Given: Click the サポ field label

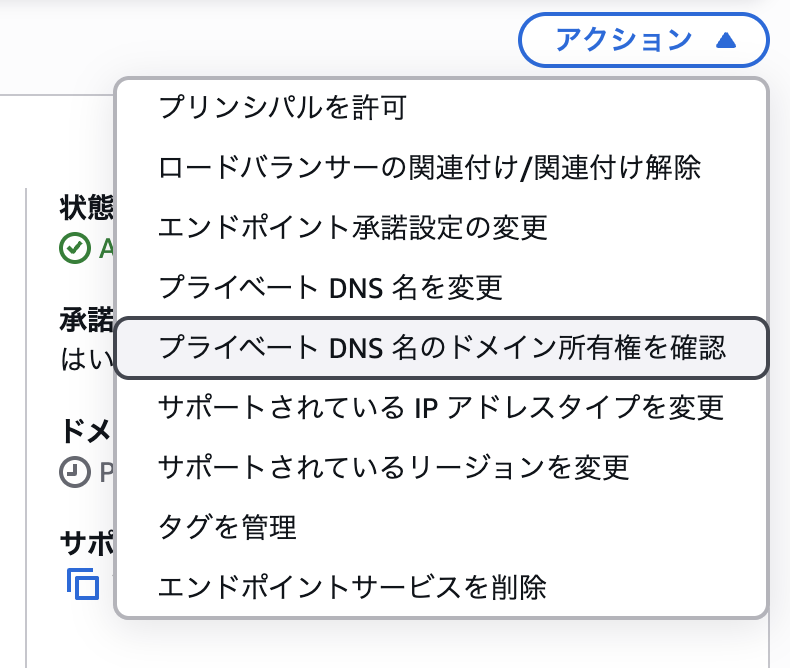Looking at the screenshot, I should (87, 544).
